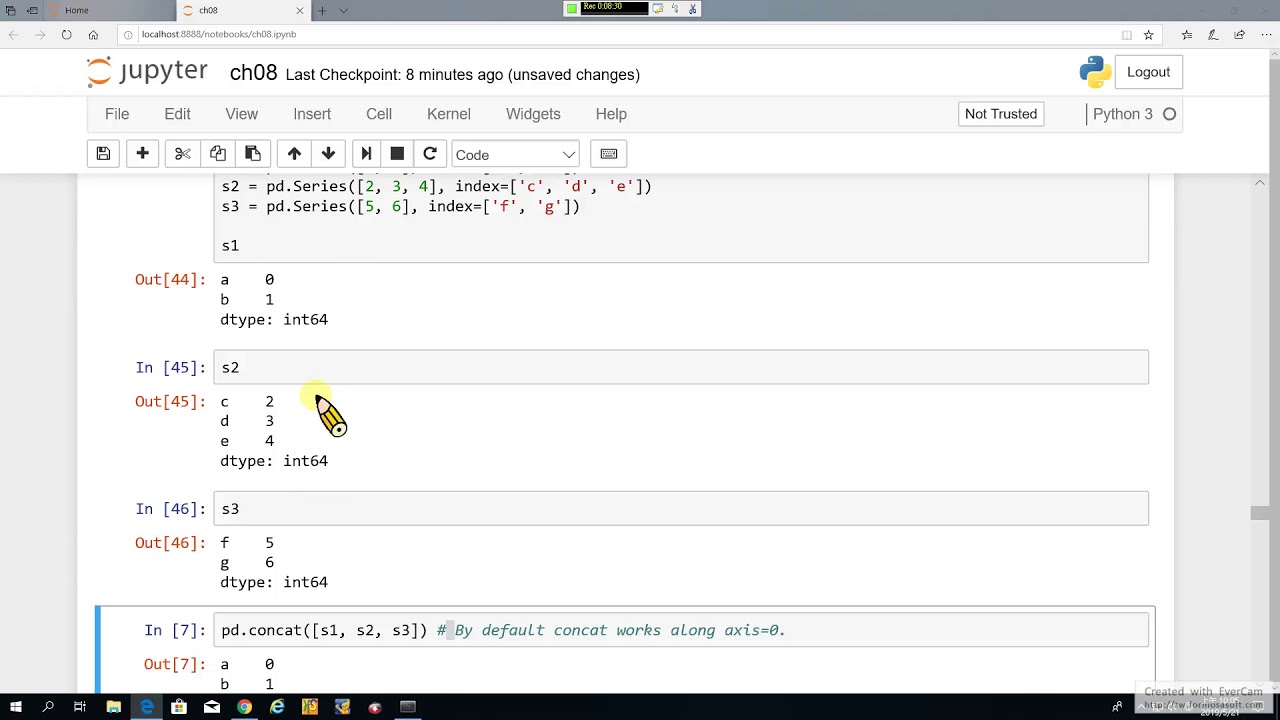The image size is (1280, 720).
Task: Select the In [45] cell containing s2
Action: point(681,367)
